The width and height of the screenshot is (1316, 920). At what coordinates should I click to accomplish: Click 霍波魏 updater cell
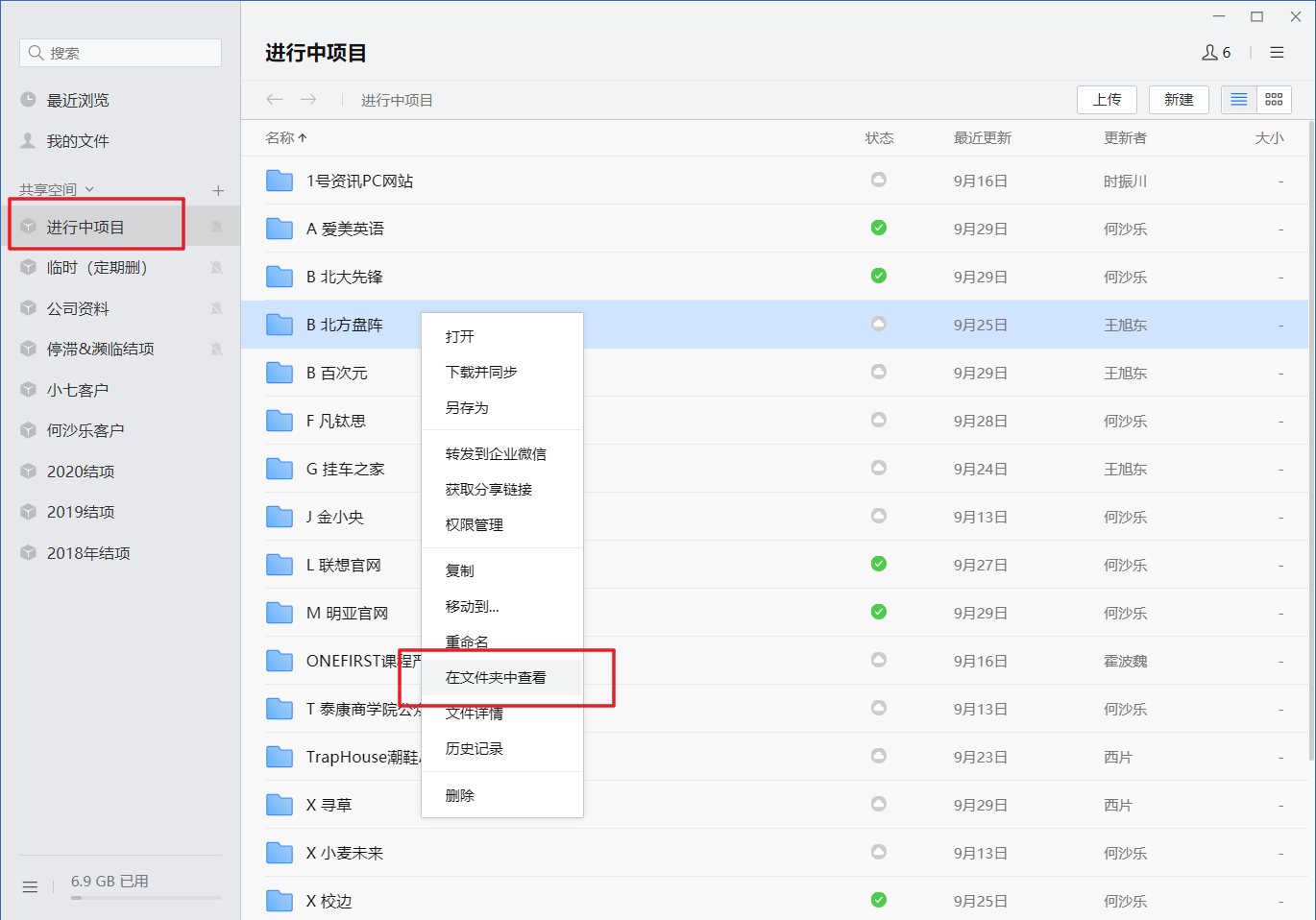1125,661
